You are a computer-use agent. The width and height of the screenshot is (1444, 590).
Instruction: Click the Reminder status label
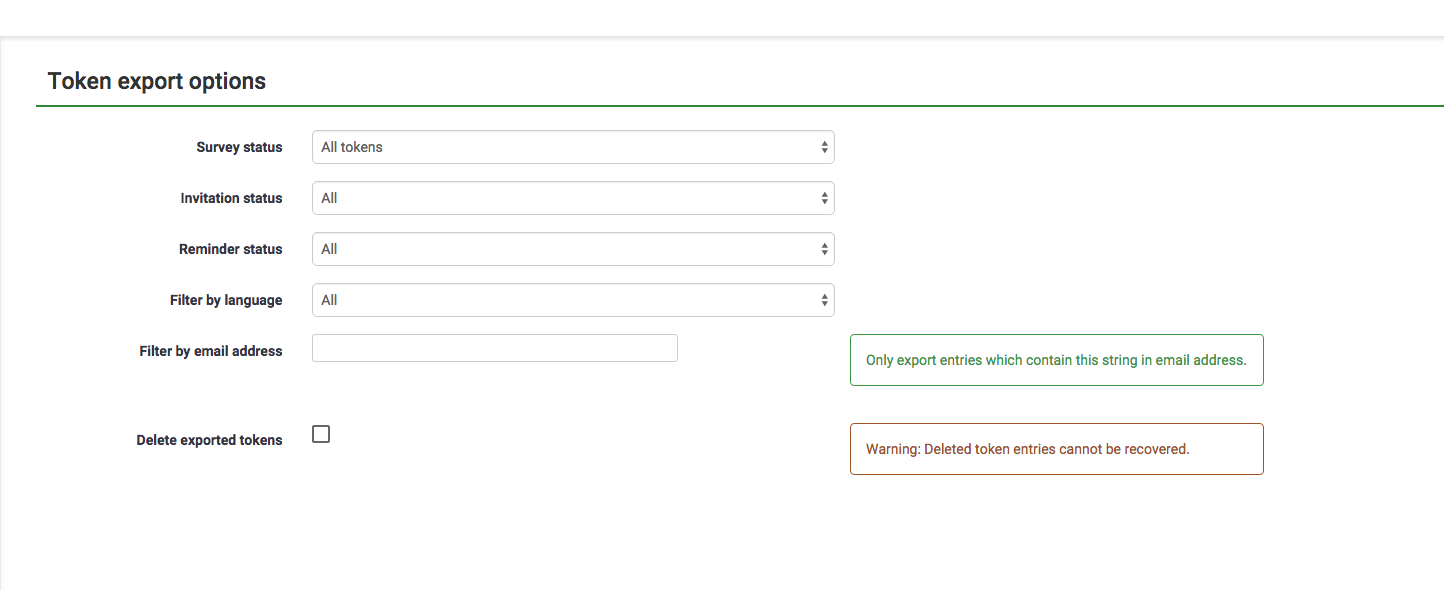click(230, 249)
